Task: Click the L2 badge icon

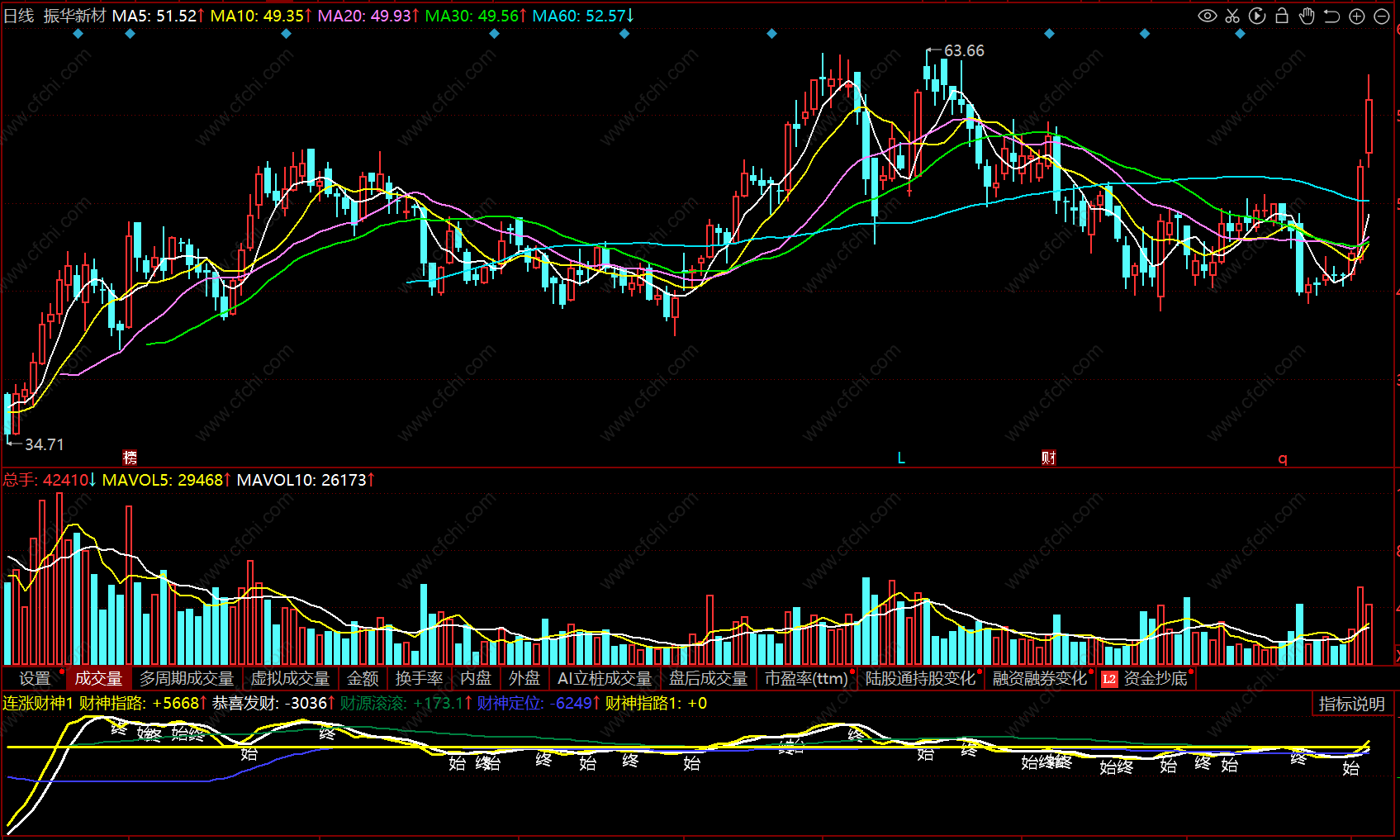Action: click(x=1109, y=679)
